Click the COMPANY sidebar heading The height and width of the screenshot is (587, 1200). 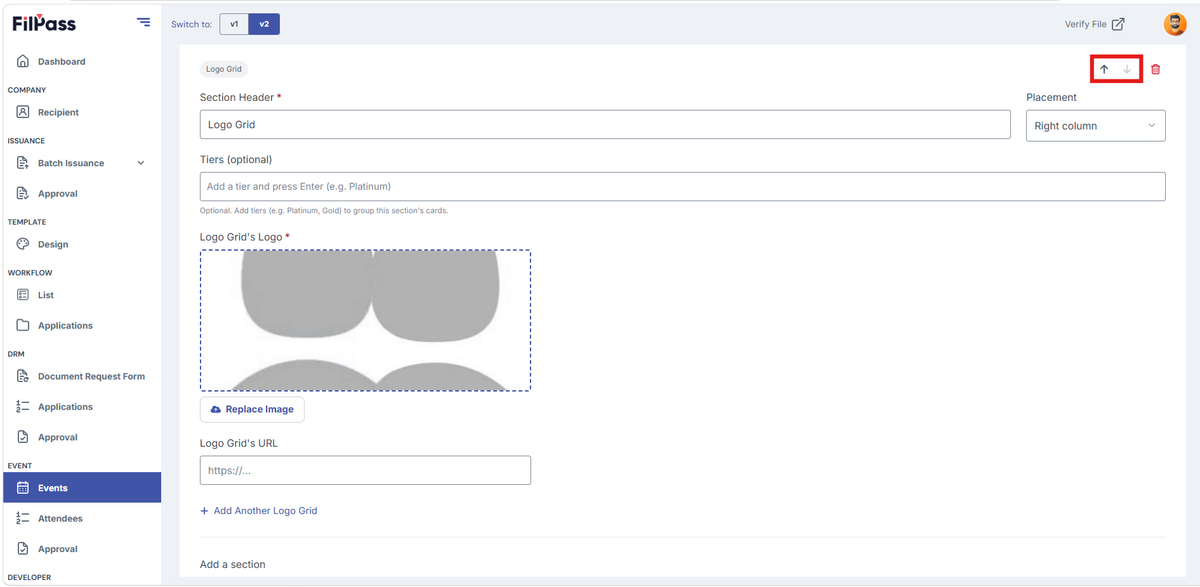click(27, 90)
